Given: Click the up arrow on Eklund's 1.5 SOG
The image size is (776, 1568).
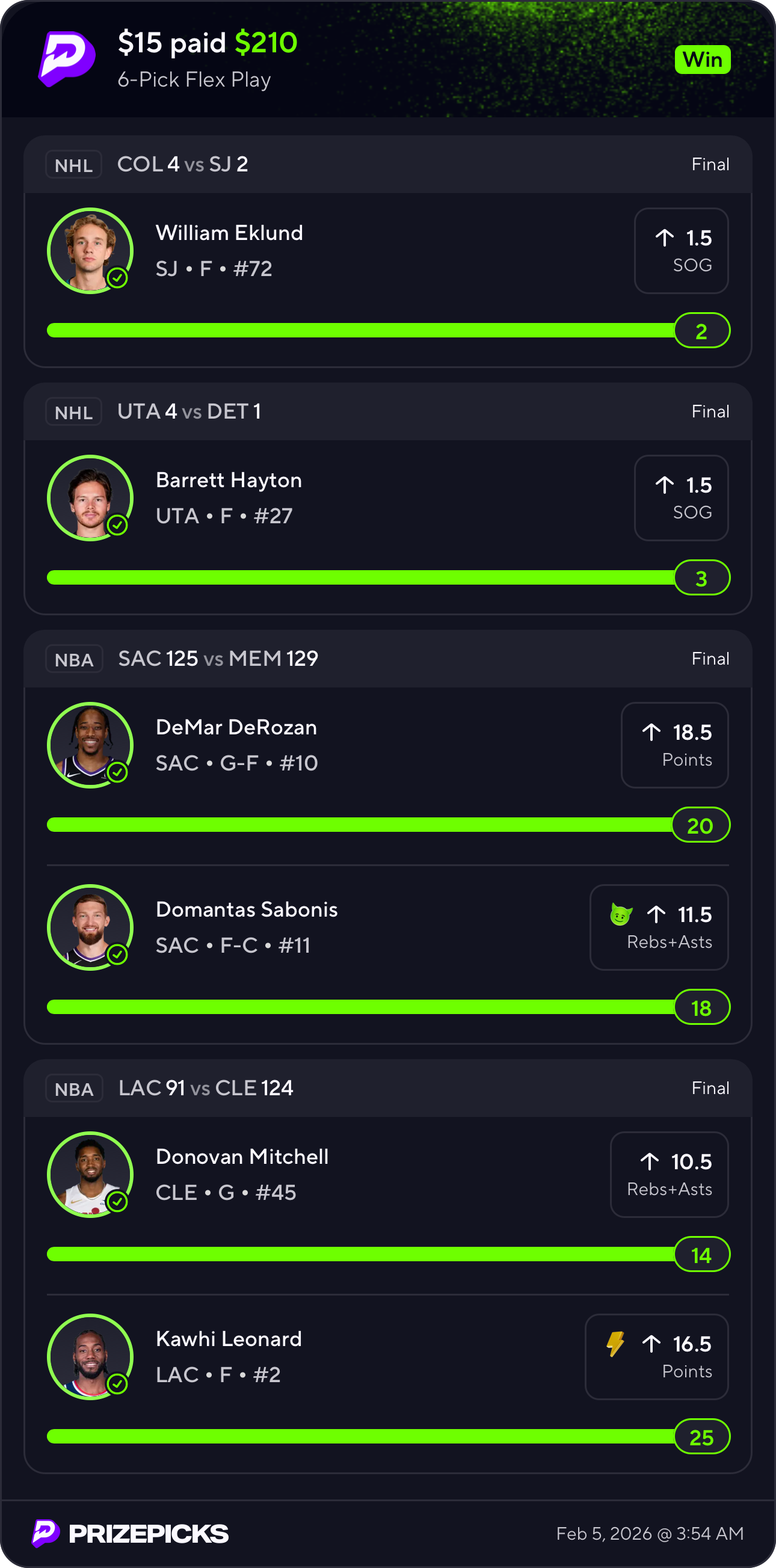Looking at the screenshot, I should [665, 238].
